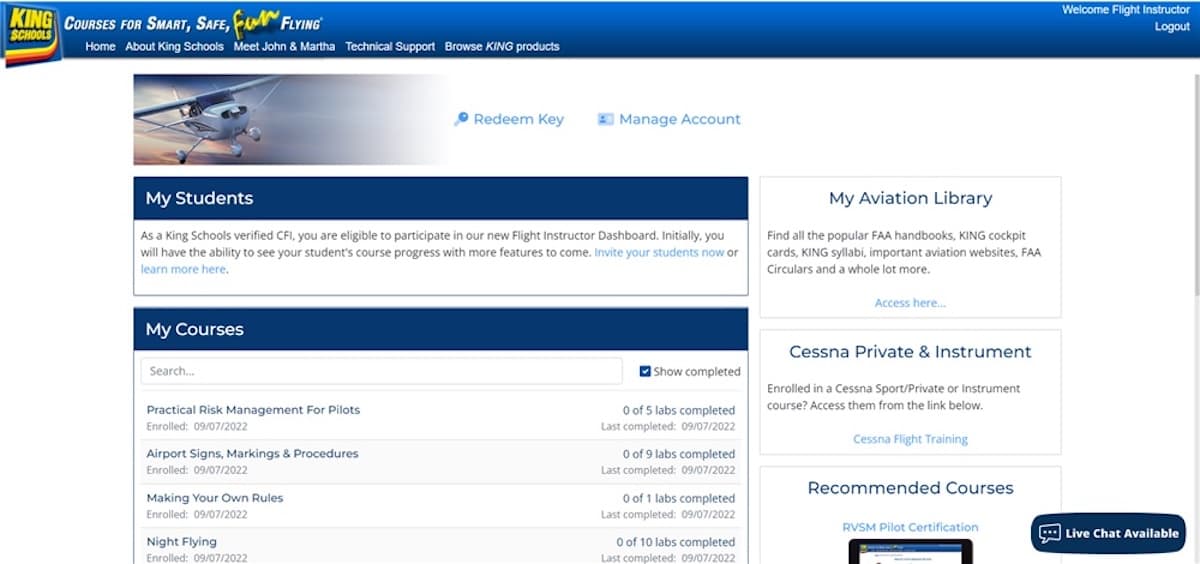
Task: Open the RVSM course tablet thumbnail
Action: [910, 551]
